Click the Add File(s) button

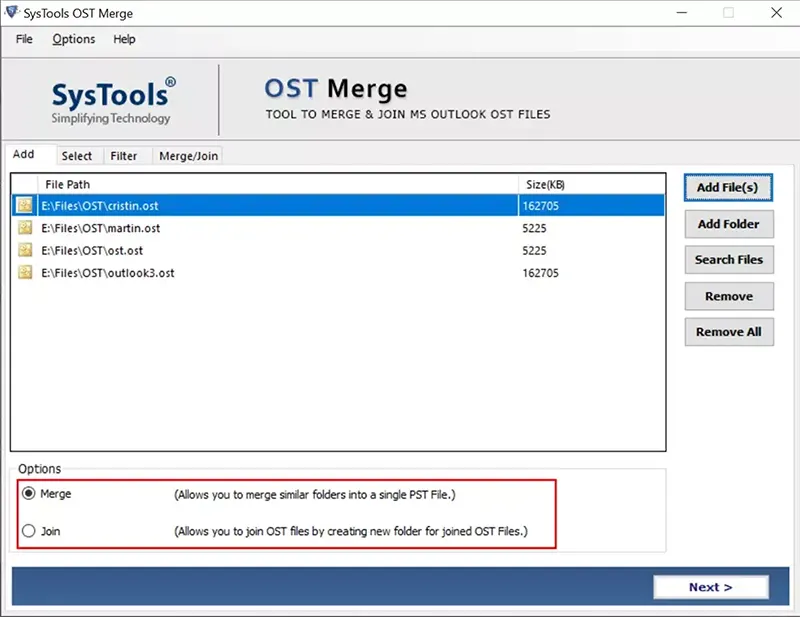point(728,187)
